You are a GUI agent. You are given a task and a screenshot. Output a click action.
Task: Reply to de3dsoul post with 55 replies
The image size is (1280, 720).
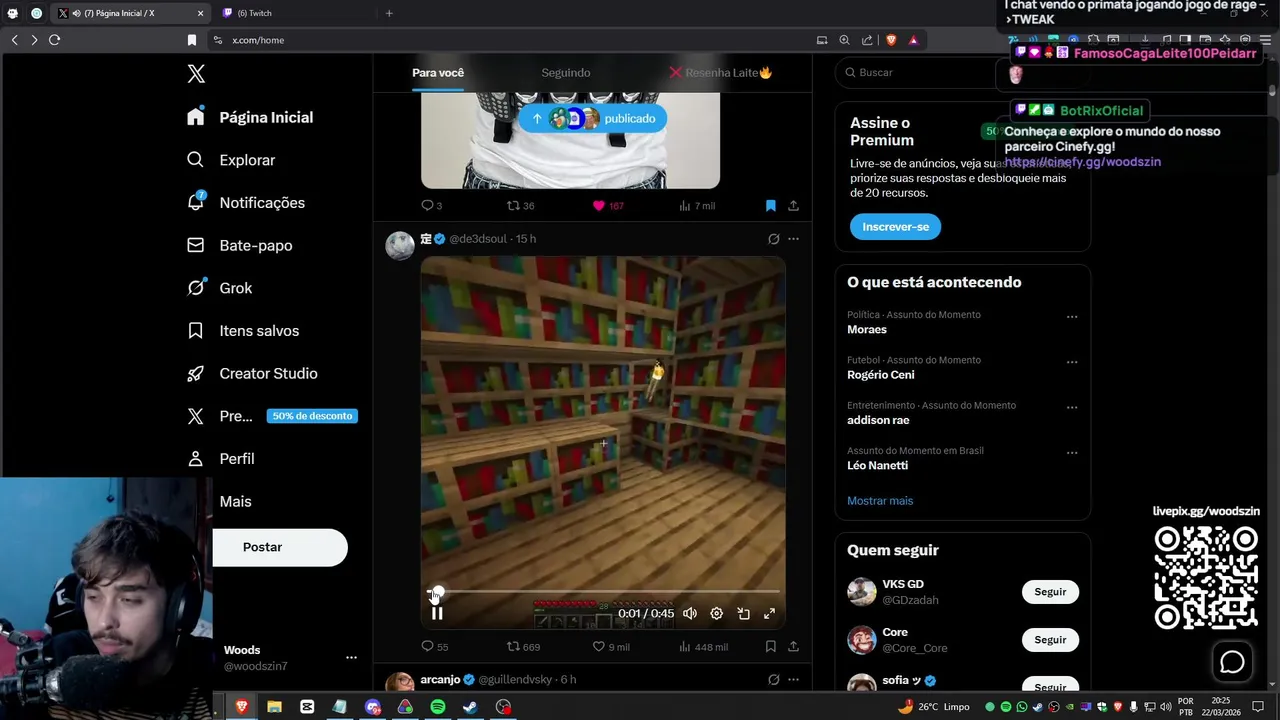[x=434, y=647]
